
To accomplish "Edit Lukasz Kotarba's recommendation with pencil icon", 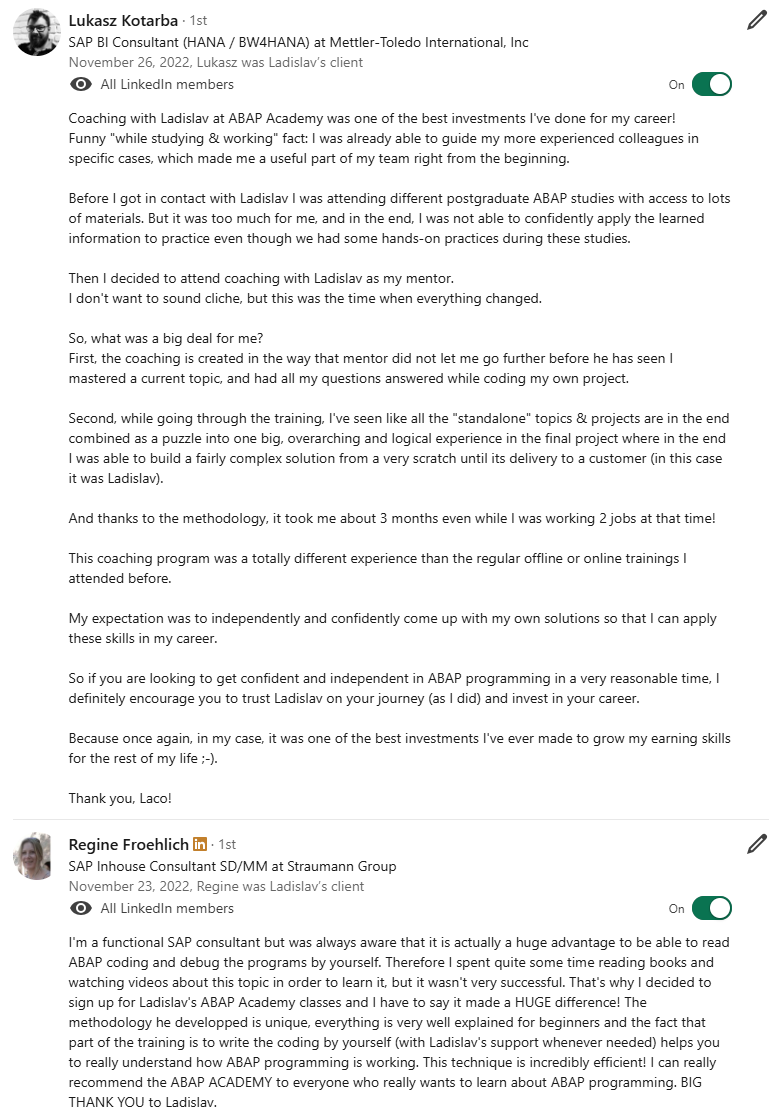I will (757, 20).
